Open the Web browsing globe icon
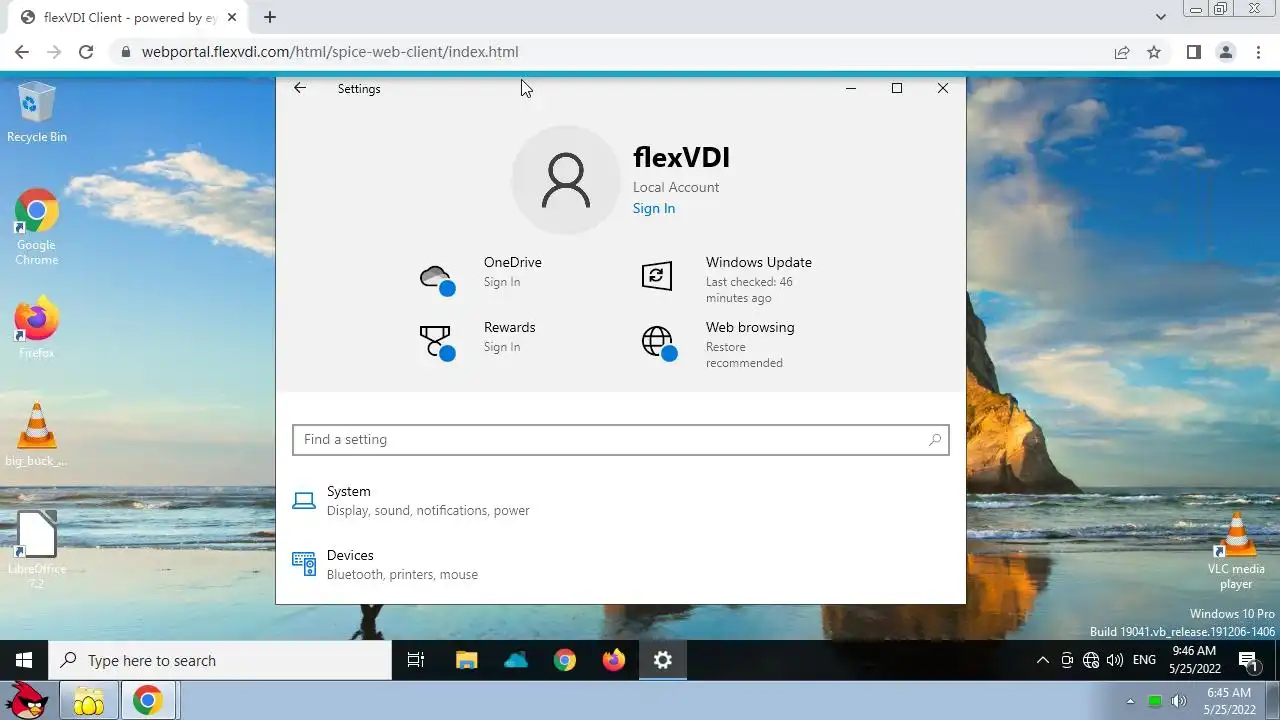Viewport: 1280px width, 720px height. click(659, 343)
